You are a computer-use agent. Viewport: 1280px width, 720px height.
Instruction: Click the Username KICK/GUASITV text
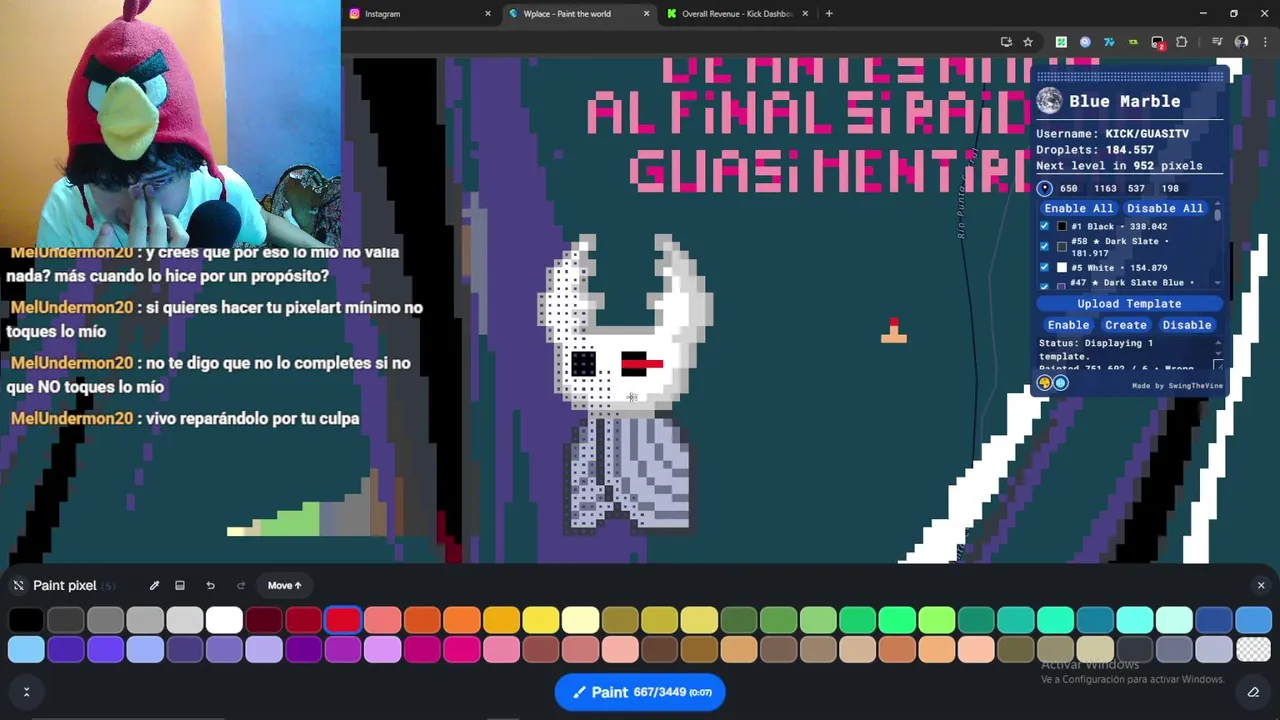(x=1112, y=134)
